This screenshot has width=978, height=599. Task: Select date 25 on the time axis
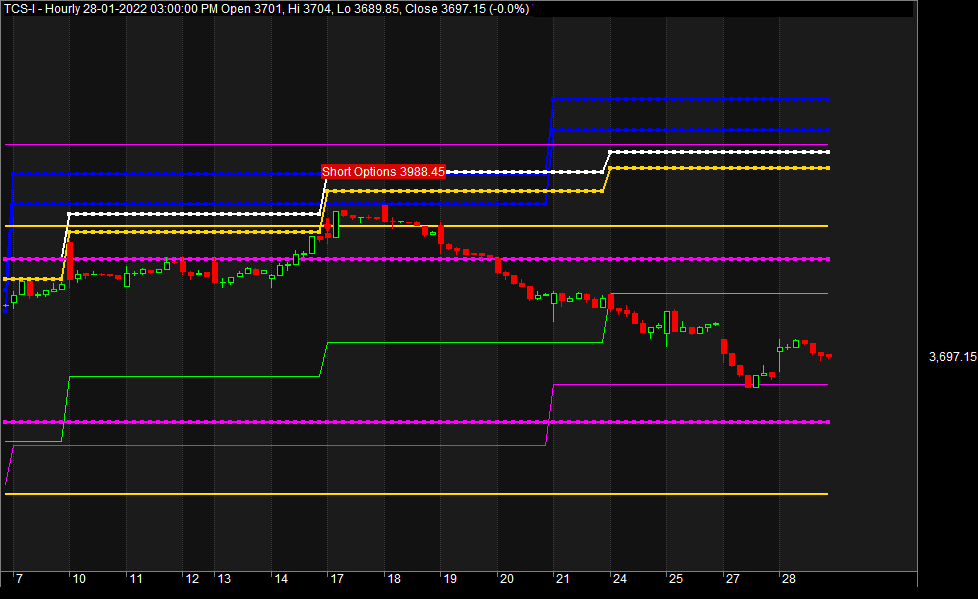click(676, 579)
